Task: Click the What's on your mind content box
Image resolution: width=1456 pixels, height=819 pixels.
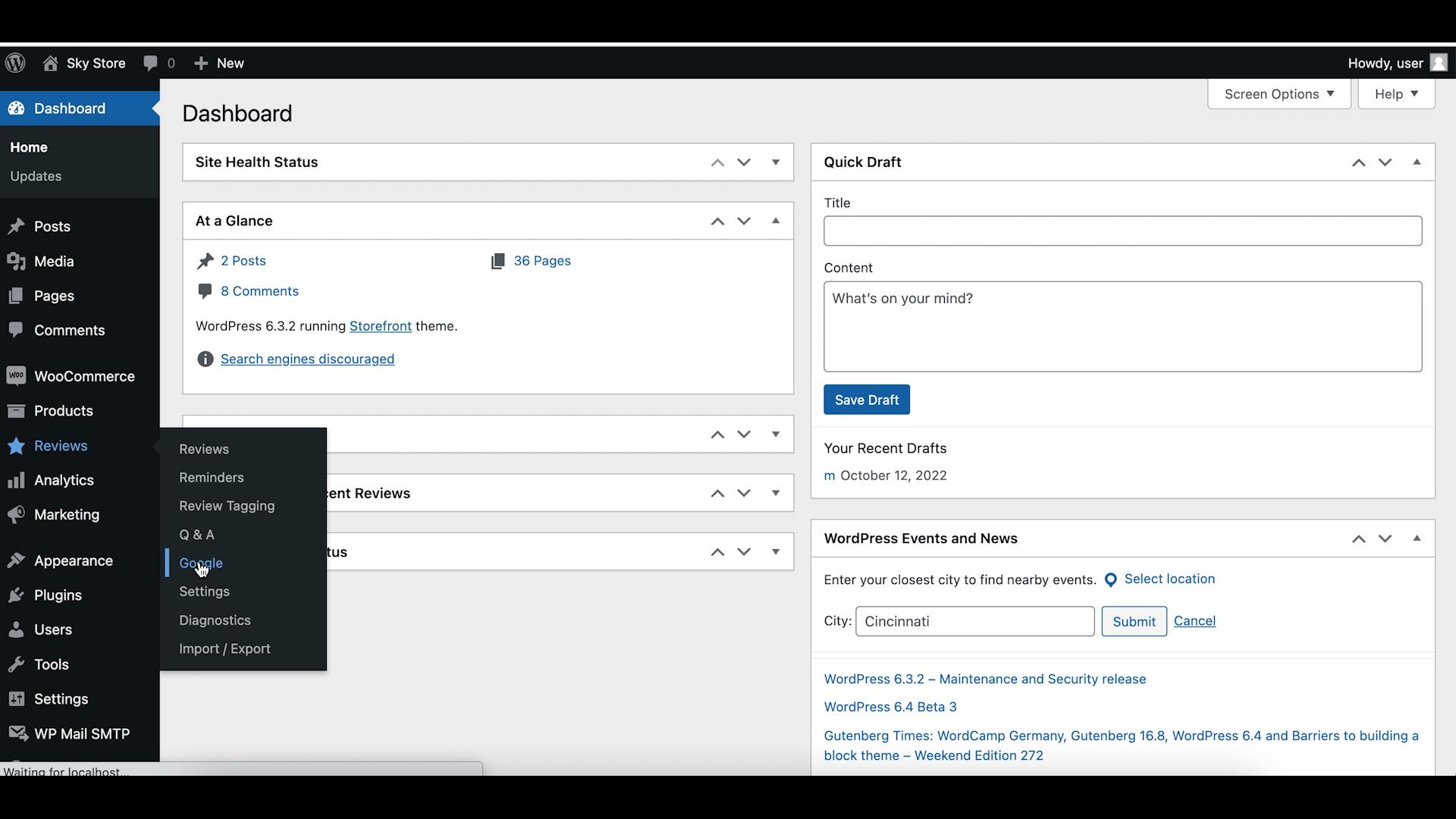Action: [1122, 327]
